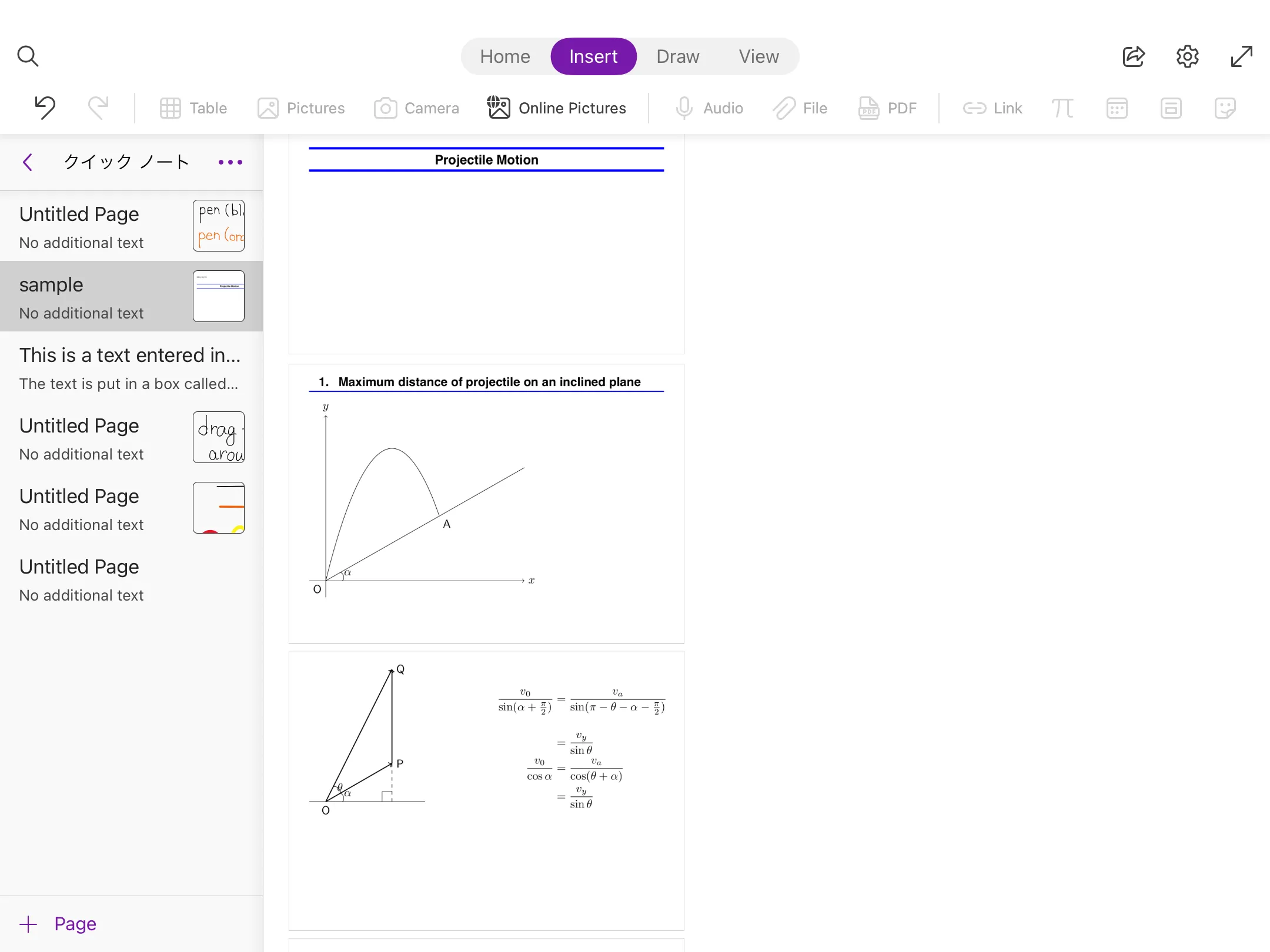Image resolution: width=1270 pixels, height=952 pixels.
Task: Go back from クイック ノート section
Action: [28, 162]
